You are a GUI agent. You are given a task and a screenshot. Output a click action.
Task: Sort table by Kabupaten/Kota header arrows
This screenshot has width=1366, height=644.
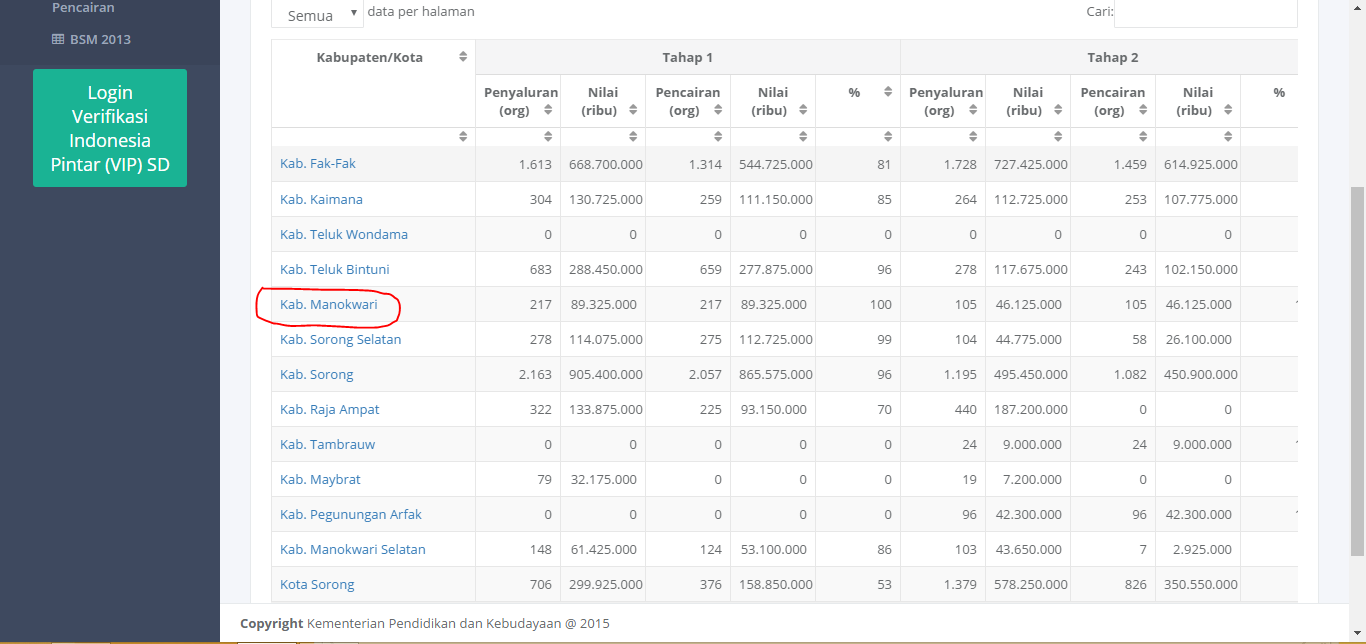[463, 57]
